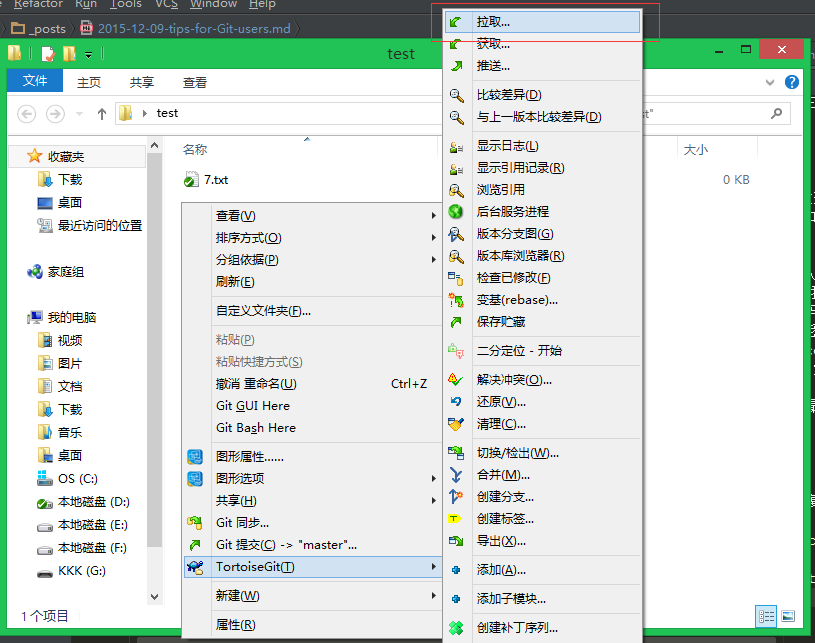Select Git Bash Here menu entry
This screenshot has height=643, width=815.
click(x=256, y=427)
